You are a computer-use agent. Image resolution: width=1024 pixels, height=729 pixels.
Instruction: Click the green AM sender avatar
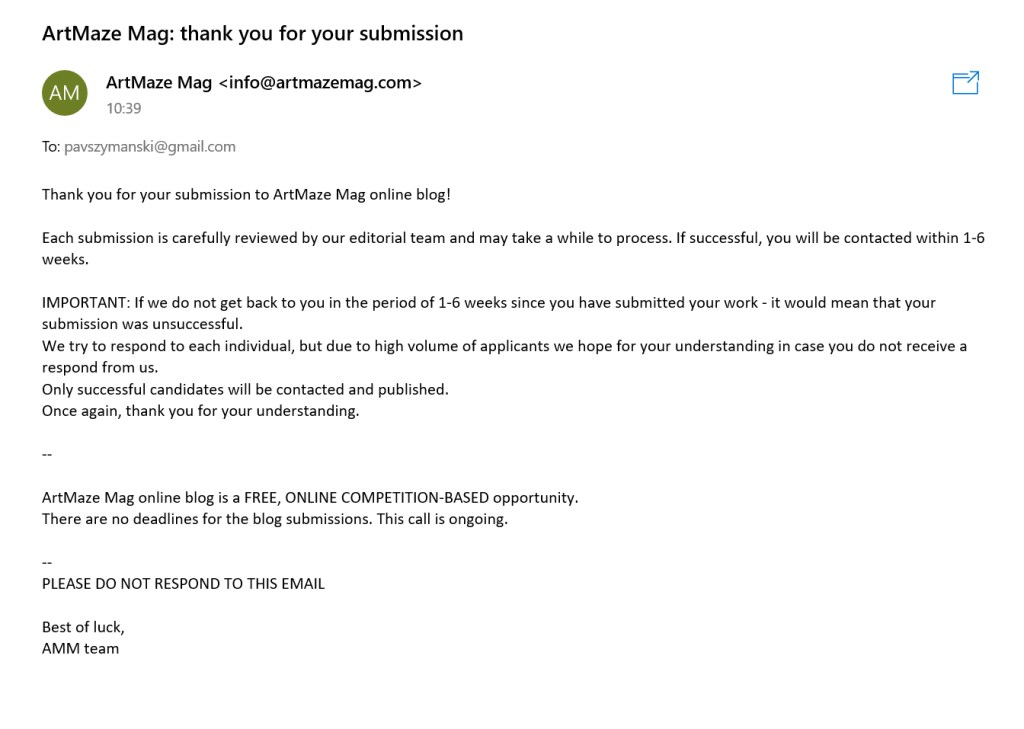pyautogui.click(x=64, y=93)
